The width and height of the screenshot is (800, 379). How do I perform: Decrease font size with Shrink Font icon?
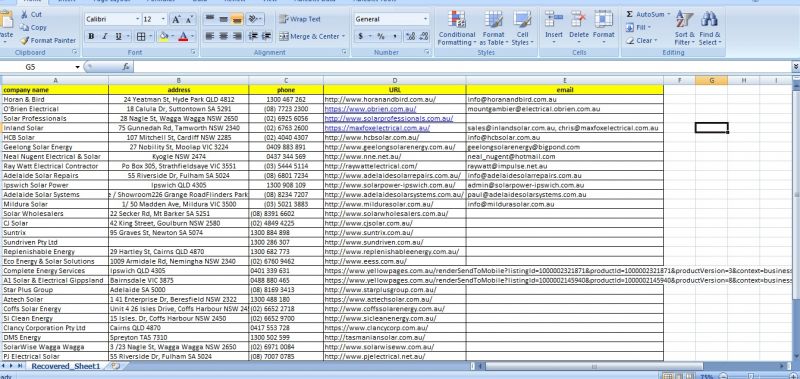pyautogui.click(x=189, y=19)
